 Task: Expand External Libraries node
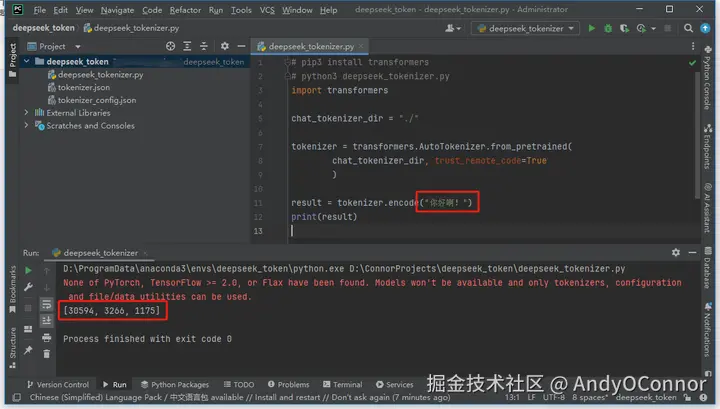coord(26,112)
